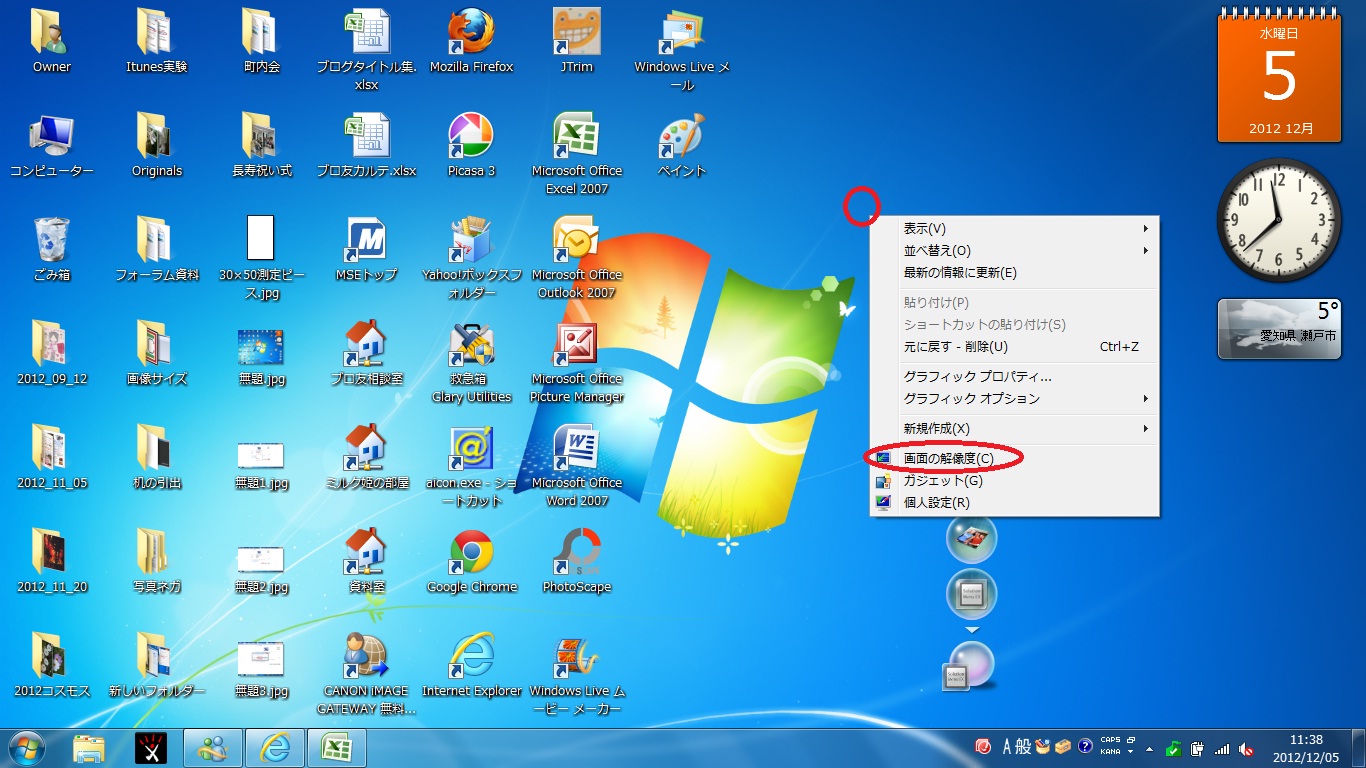Image resolution: width=1366 pixels, height=768 pixels.
Task: Choose 画面の解像度(C) from context menu
Action: [1014, 458]
